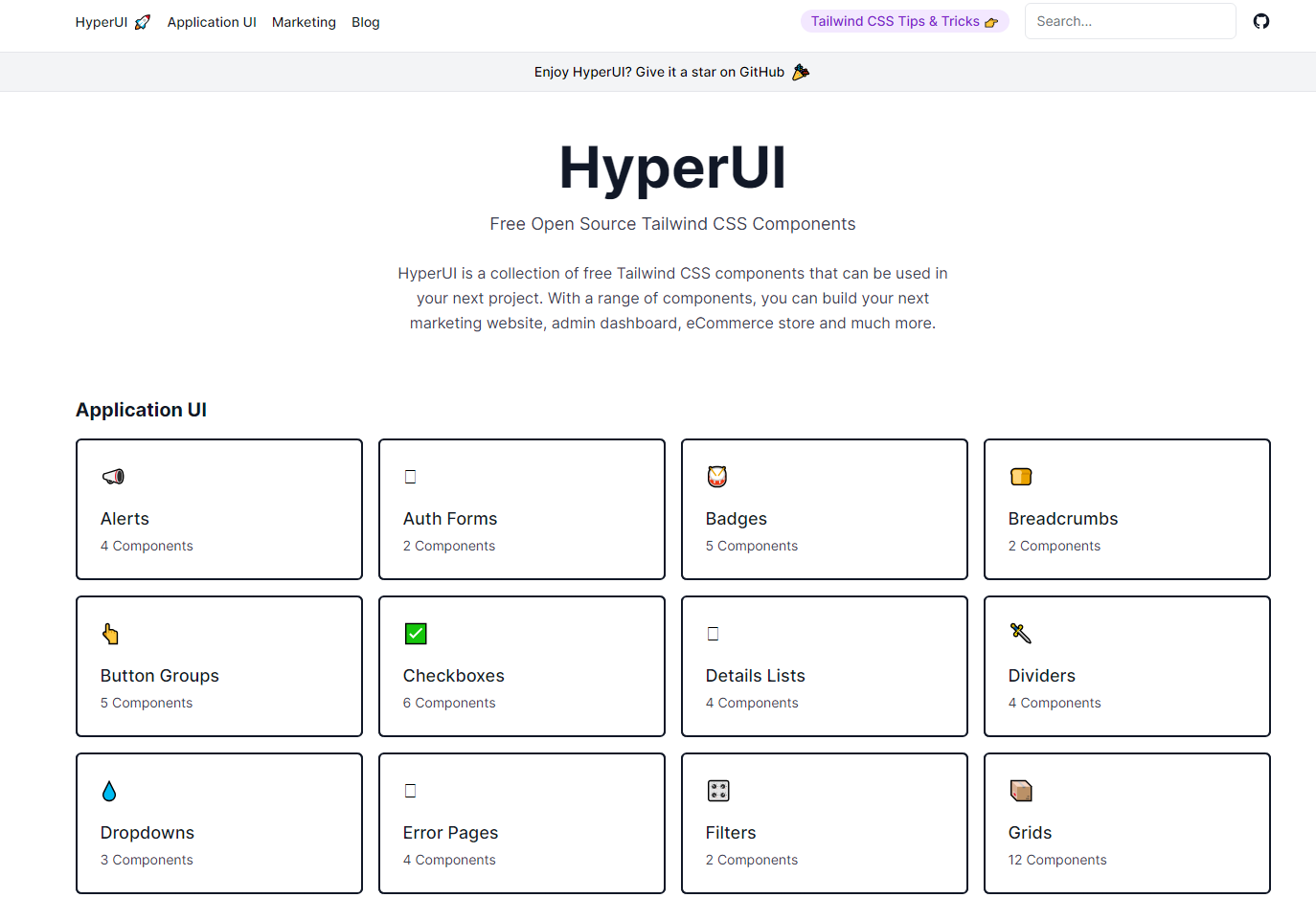Viewport: 1316px width, 898px height.
Task: Click '12 Components' text on Grids card
Action: [x=1057, y=860]
